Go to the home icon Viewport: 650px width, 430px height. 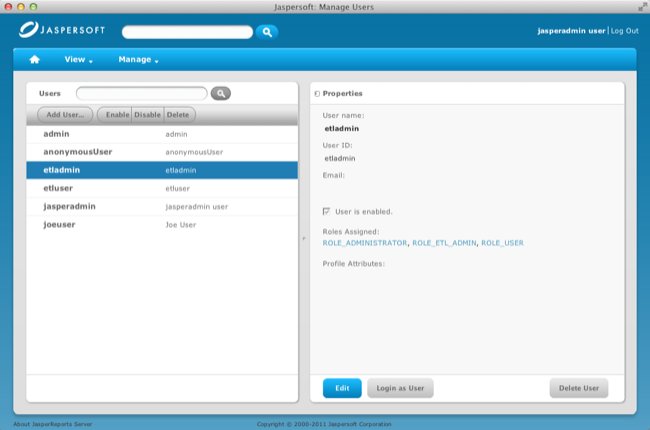pyautogui.click(x=34, y=59)
